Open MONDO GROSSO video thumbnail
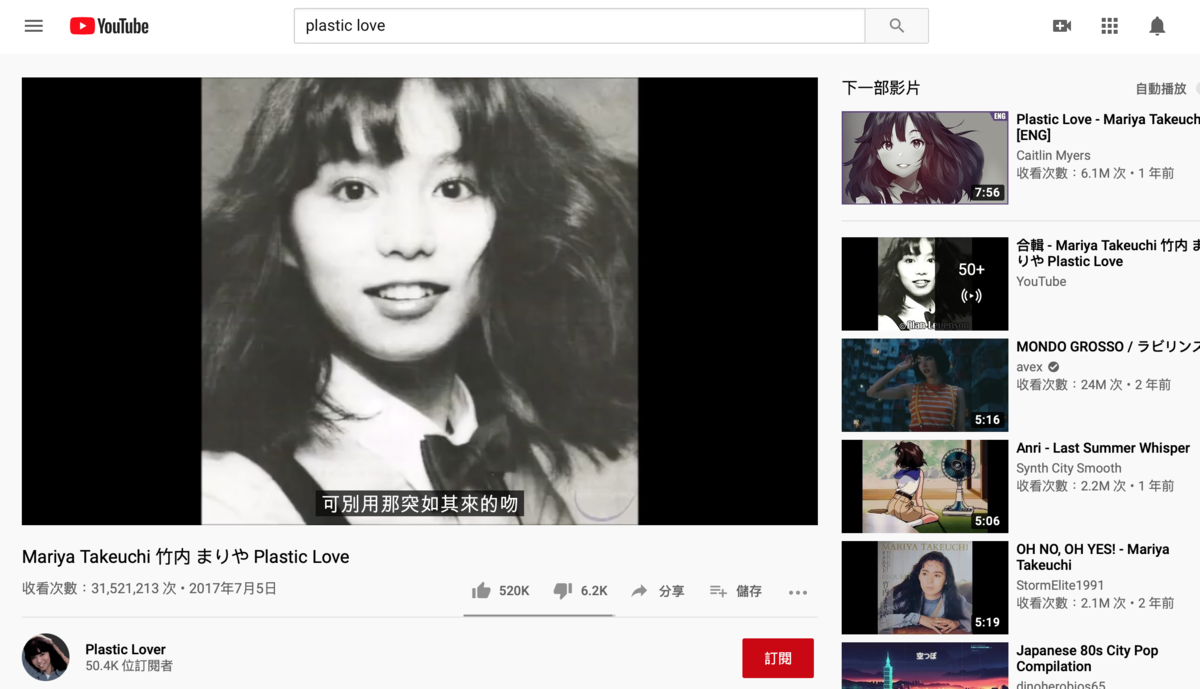1200x689 pixels. (x=925, y=385)
